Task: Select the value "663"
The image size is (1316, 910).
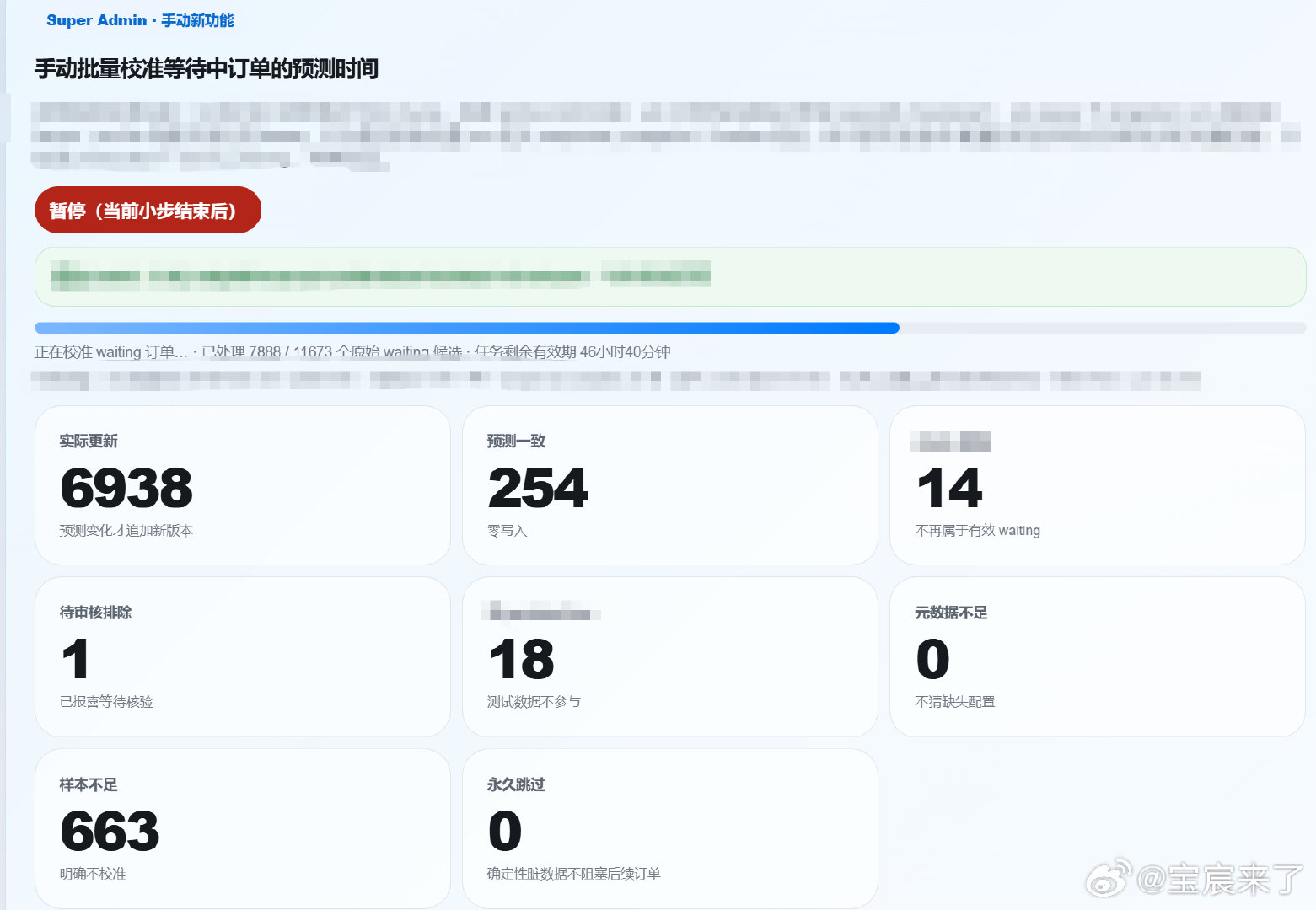Action: click(110, 832)
